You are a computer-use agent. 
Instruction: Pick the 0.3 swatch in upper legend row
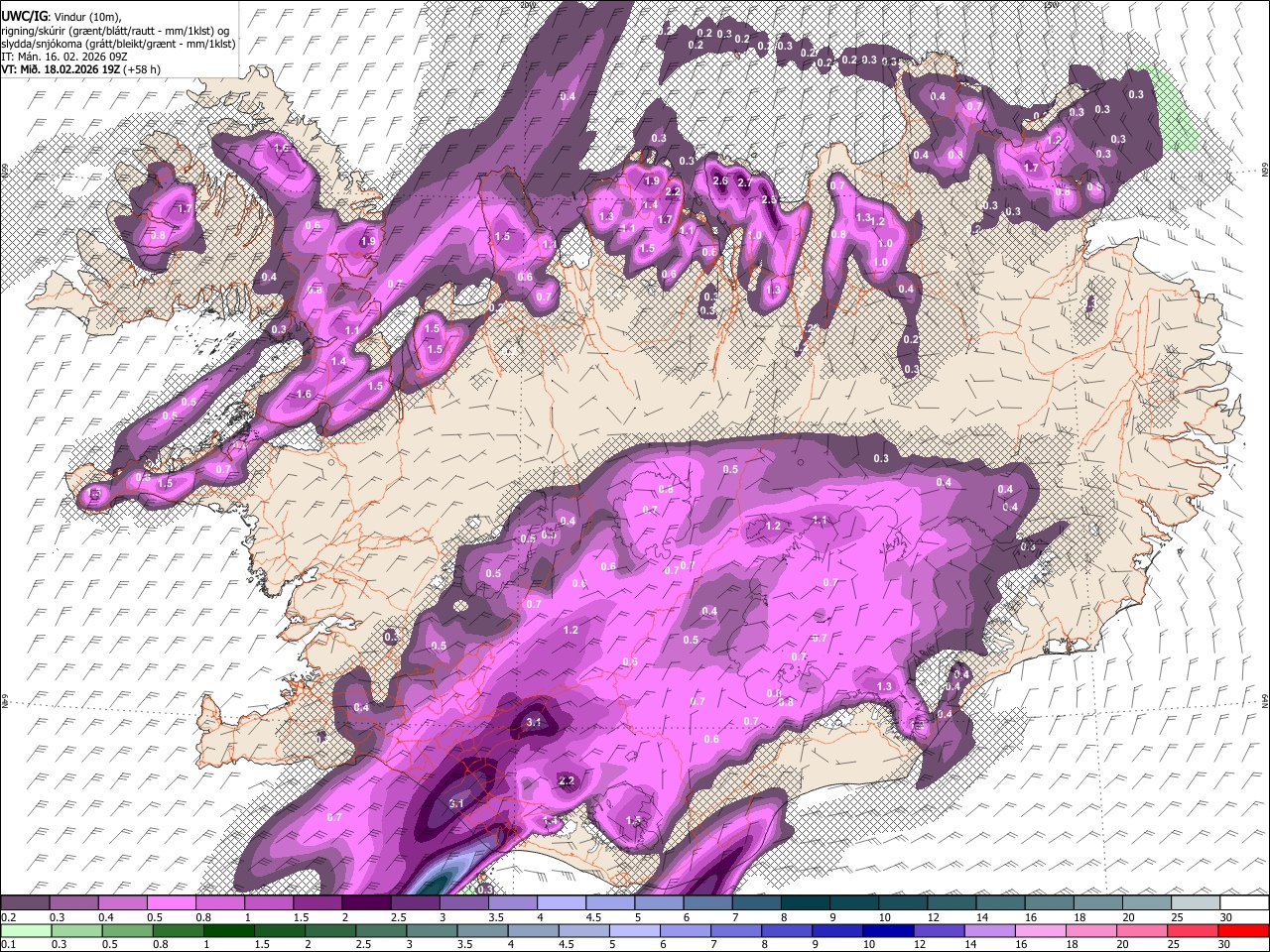73,903
